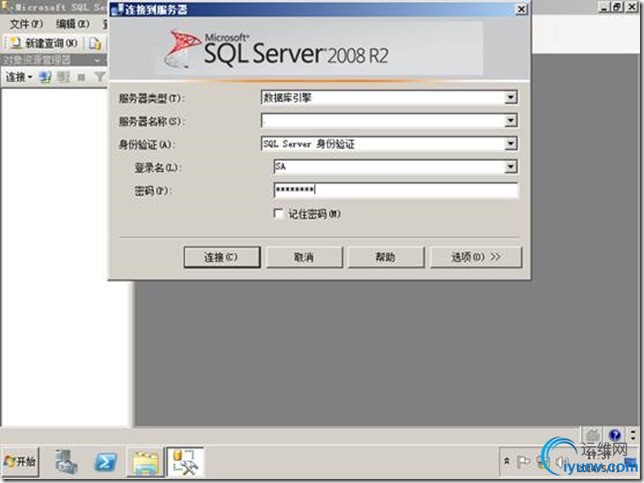Click the 帮助 button
This screenshot has width=644, height=483.
coord(386,257)
